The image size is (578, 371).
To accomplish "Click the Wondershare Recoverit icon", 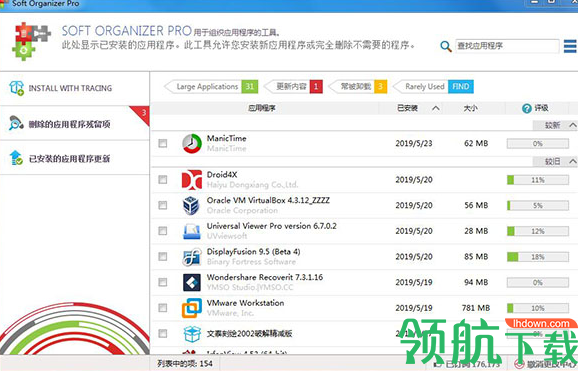I will 192,282.
